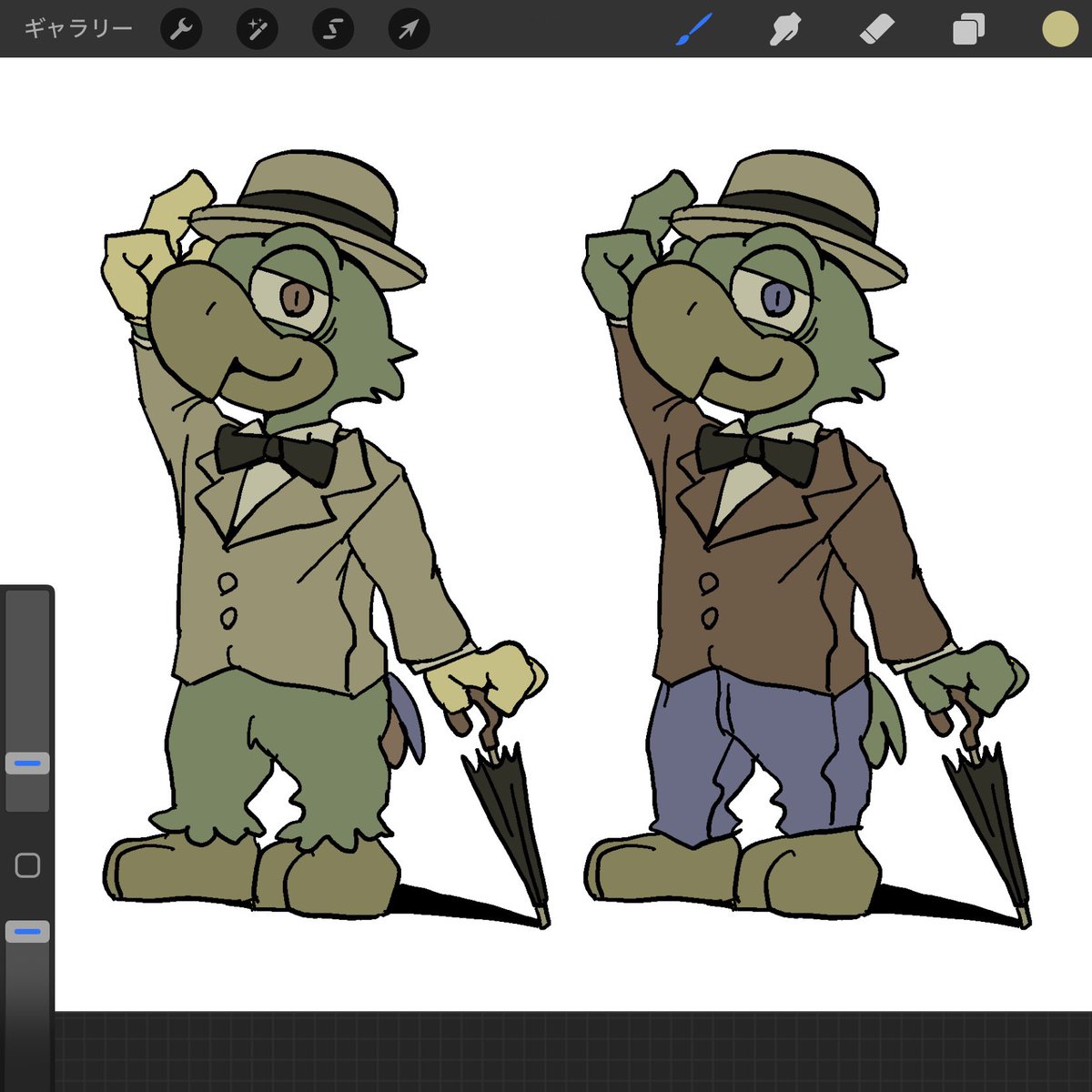Adjust the brush opacity slider handle
Image resolution: width=1092 pixels, height=1092 pixels.
pos(27,931)
